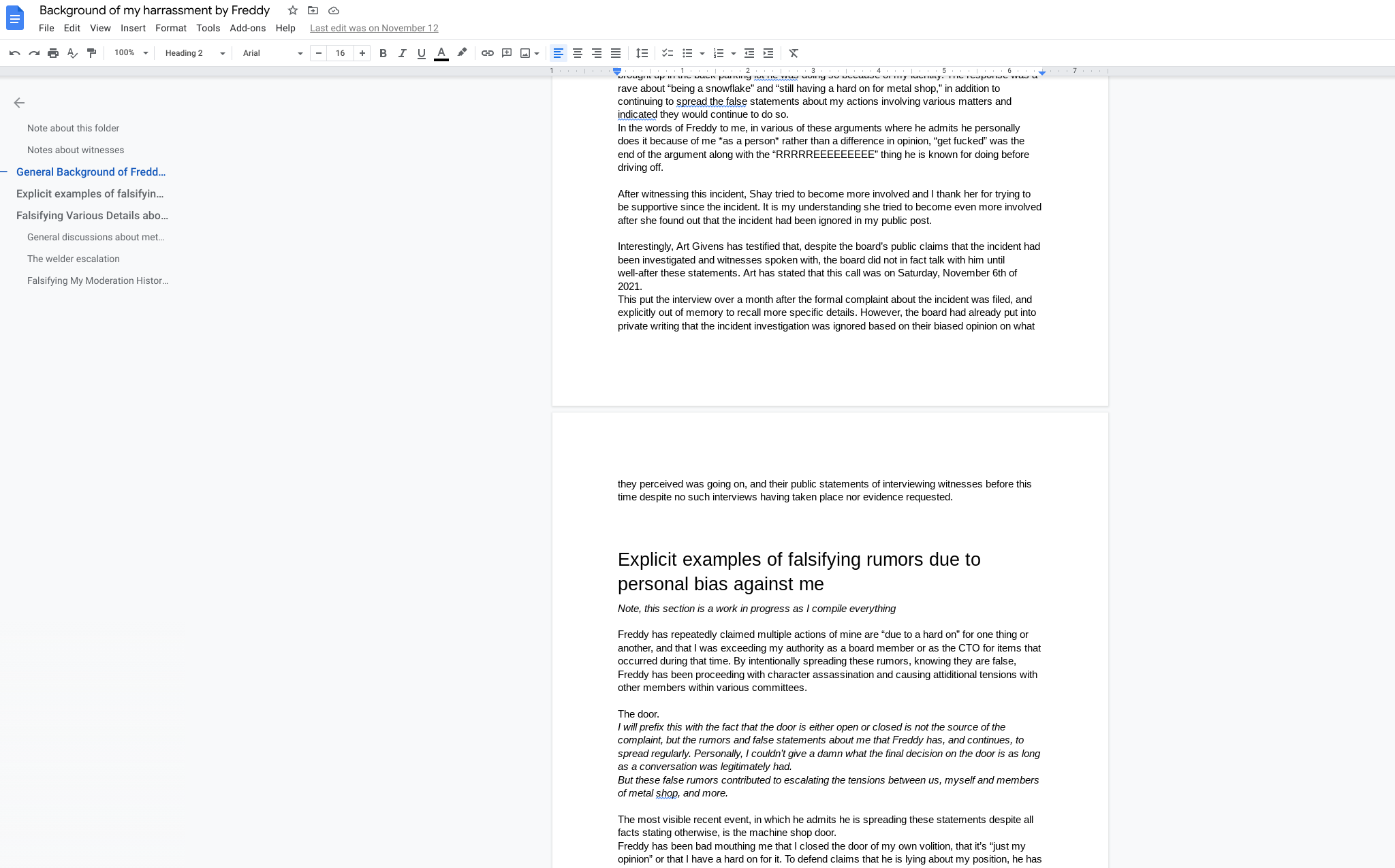Image resolution: width=1395 pixels, height=868 pixels.
Task: Star this document
Action: [x=293, y=10]
